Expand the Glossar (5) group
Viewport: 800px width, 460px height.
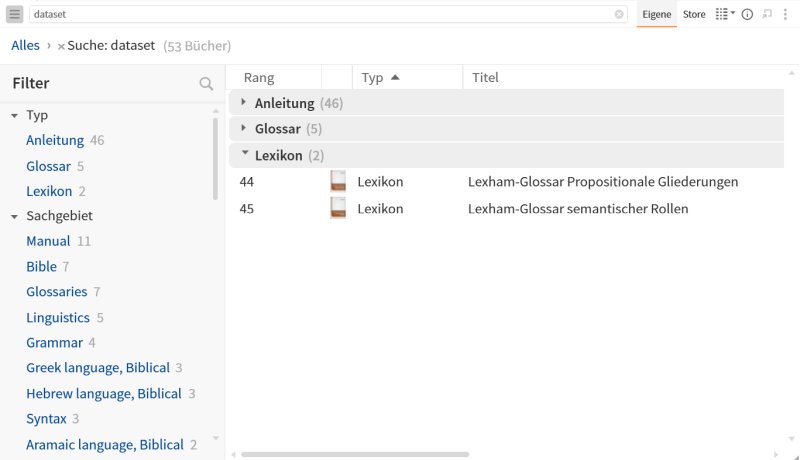pyautogui.click(x=243, y=128)
